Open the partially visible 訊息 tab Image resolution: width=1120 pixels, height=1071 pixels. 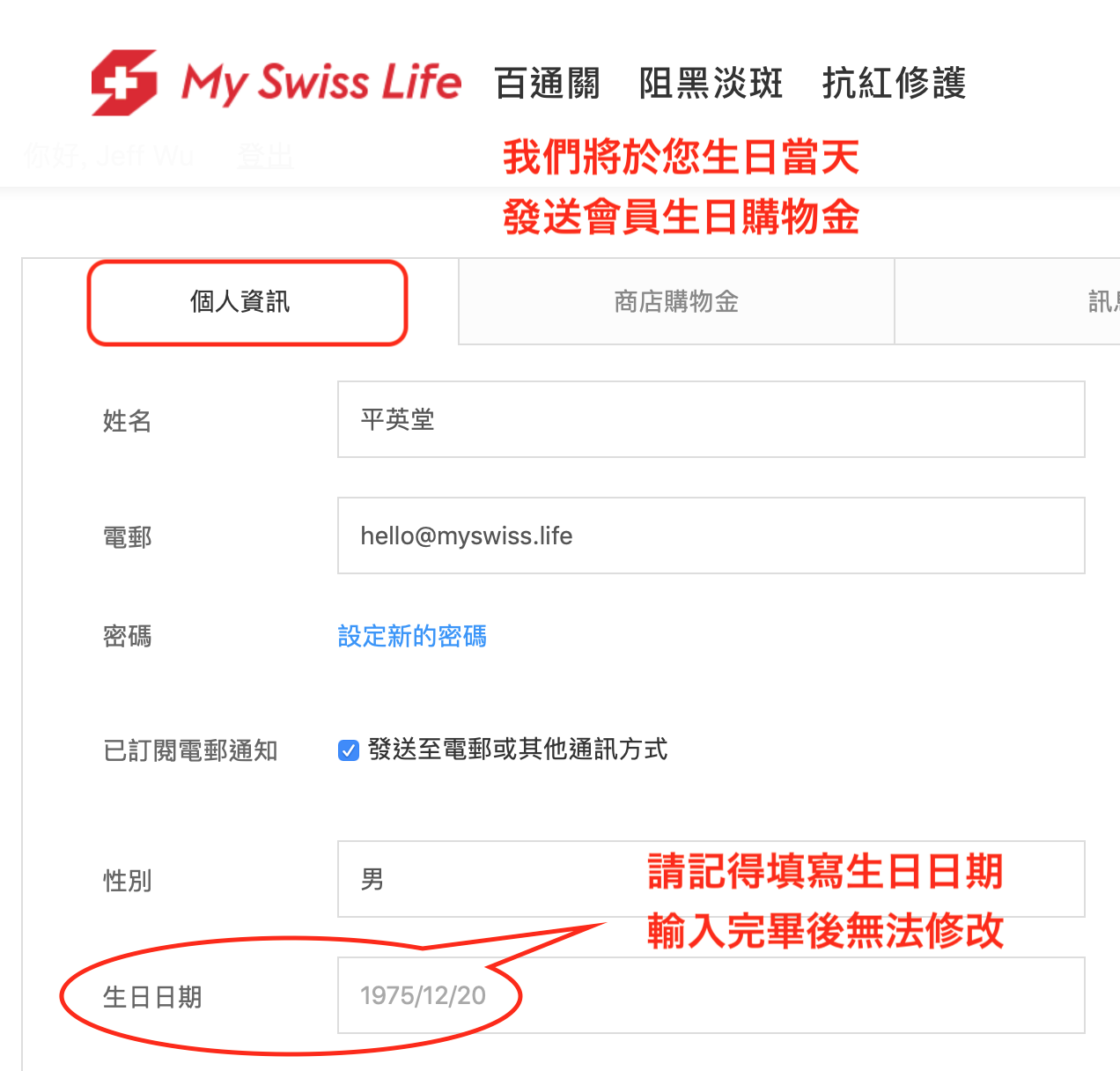coord(1102,302)
